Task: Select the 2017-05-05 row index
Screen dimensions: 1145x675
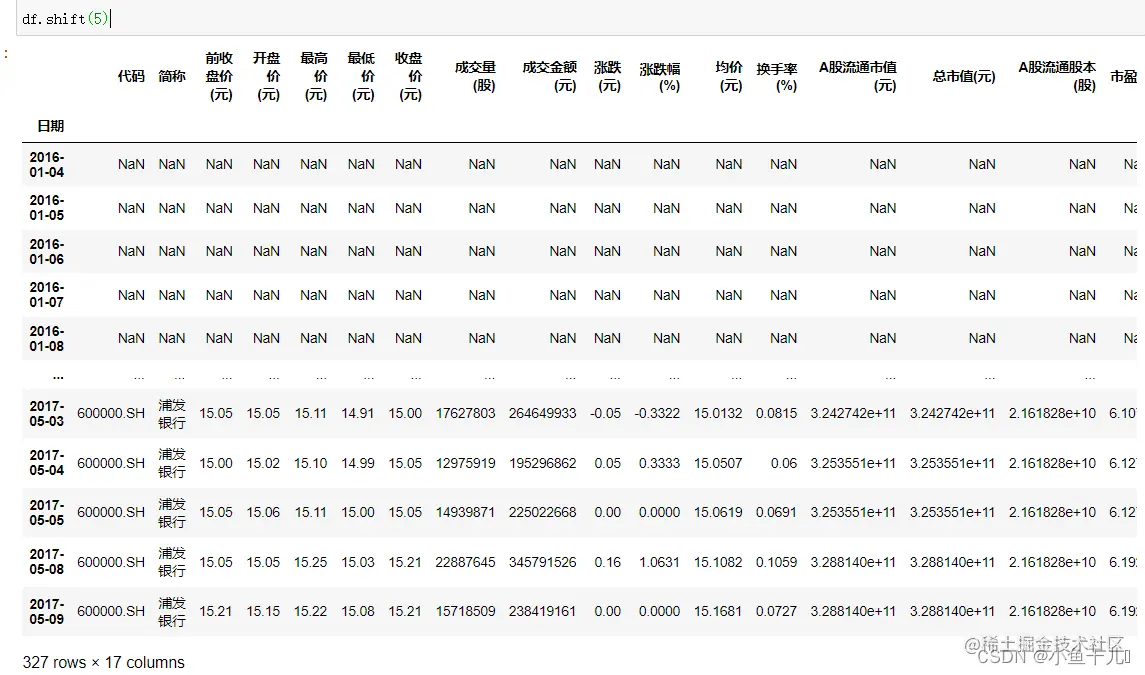Action: [47, 512]
